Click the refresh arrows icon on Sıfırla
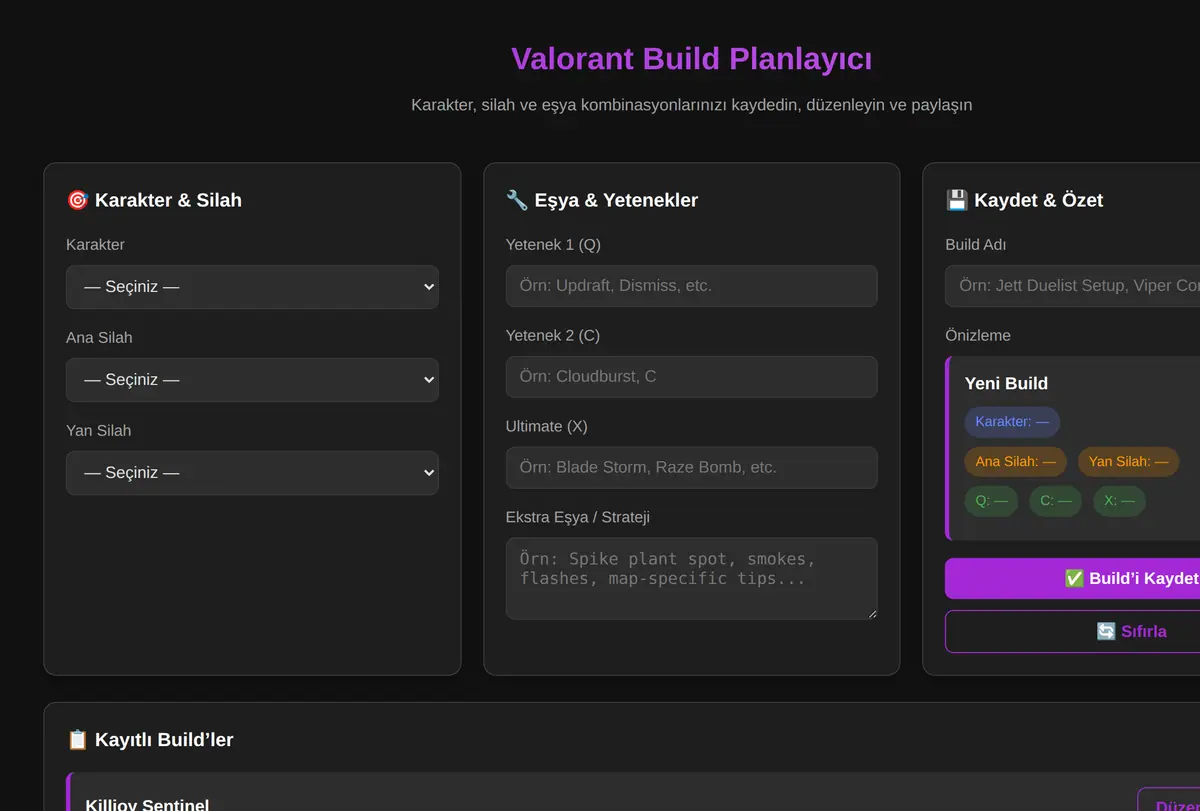 click(1106, 632)
